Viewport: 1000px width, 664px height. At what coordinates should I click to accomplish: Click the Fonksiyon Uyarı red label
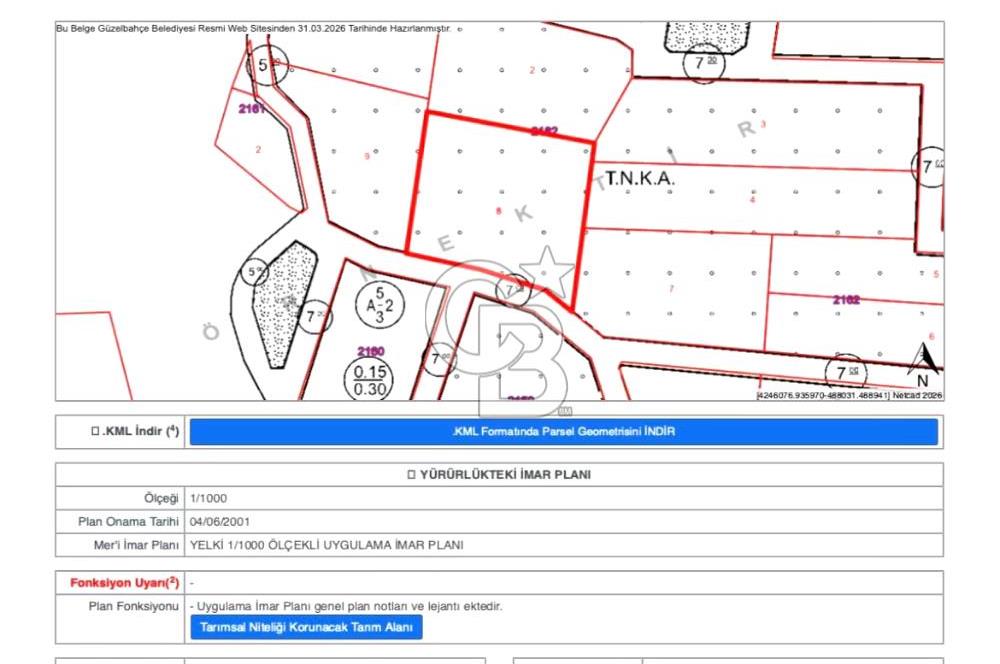click(x=124, y=582)
